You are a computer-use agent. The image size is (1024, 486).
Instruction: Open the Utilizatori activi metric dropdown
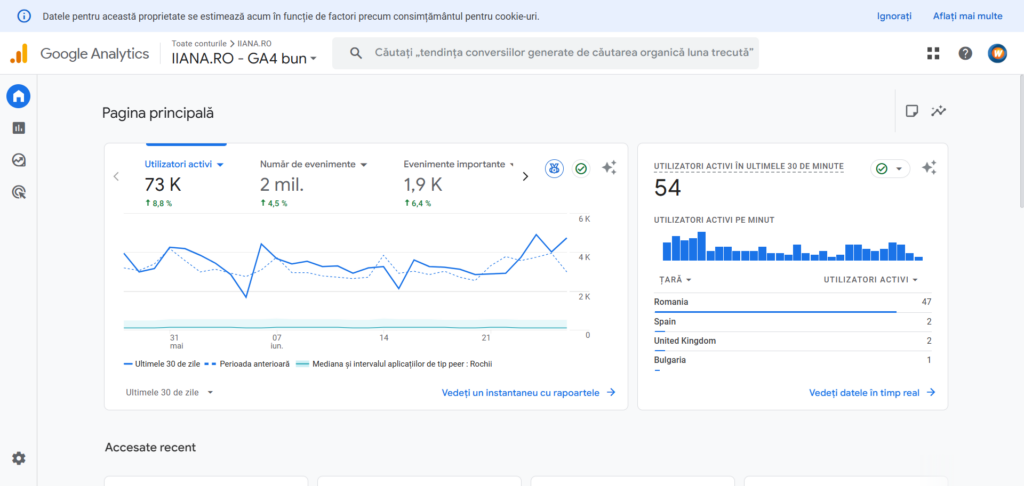(x=184, y=165)
